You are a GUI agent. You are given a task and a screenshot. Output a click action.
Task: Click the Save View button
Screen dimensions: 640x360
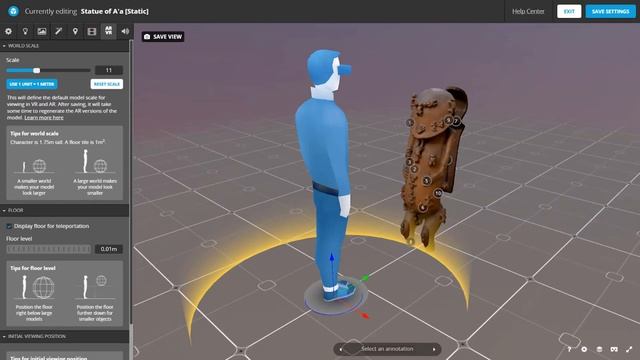coord(163,37)
